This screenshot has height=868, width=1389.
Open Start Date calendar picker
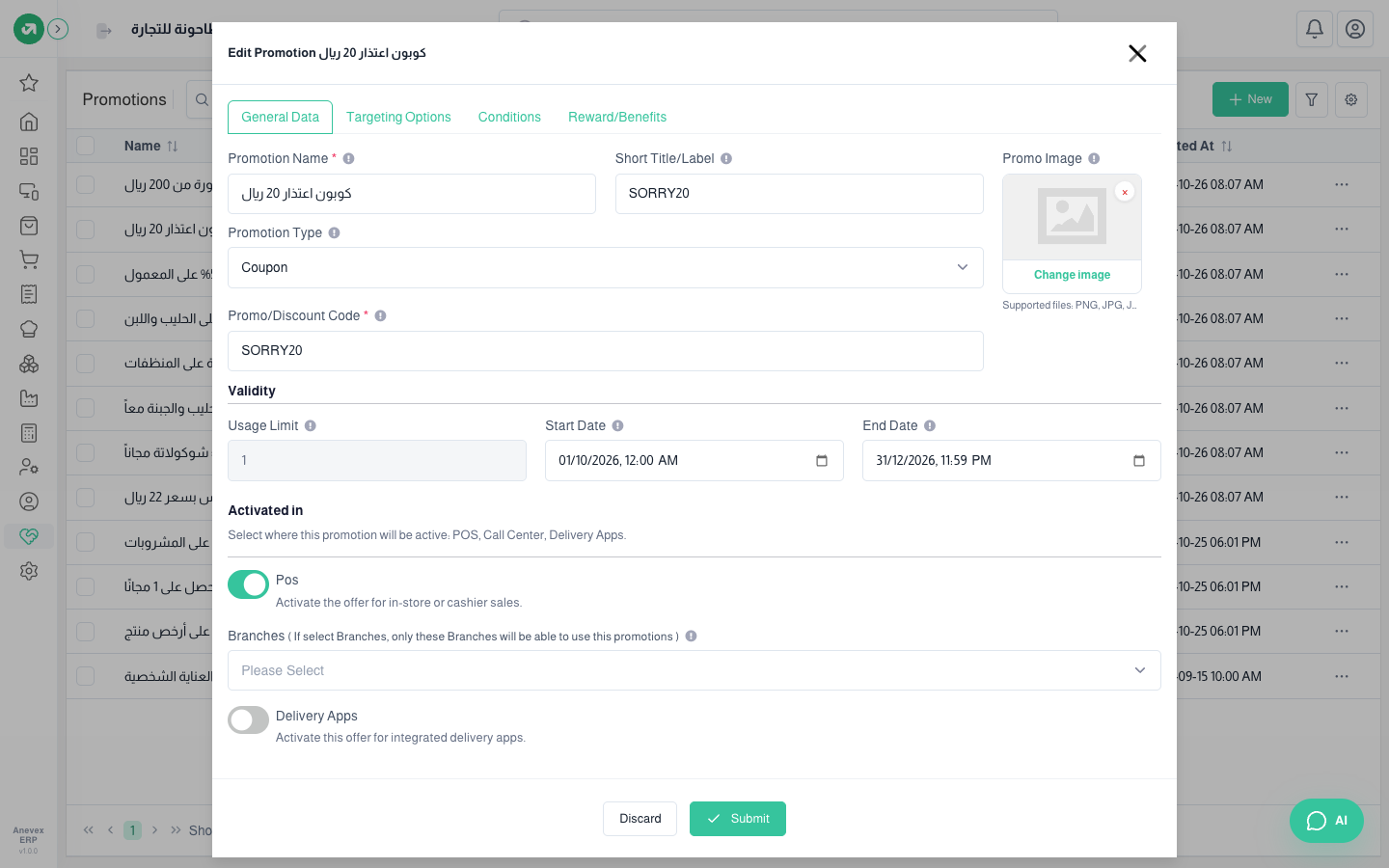click(x=822, y=461)
